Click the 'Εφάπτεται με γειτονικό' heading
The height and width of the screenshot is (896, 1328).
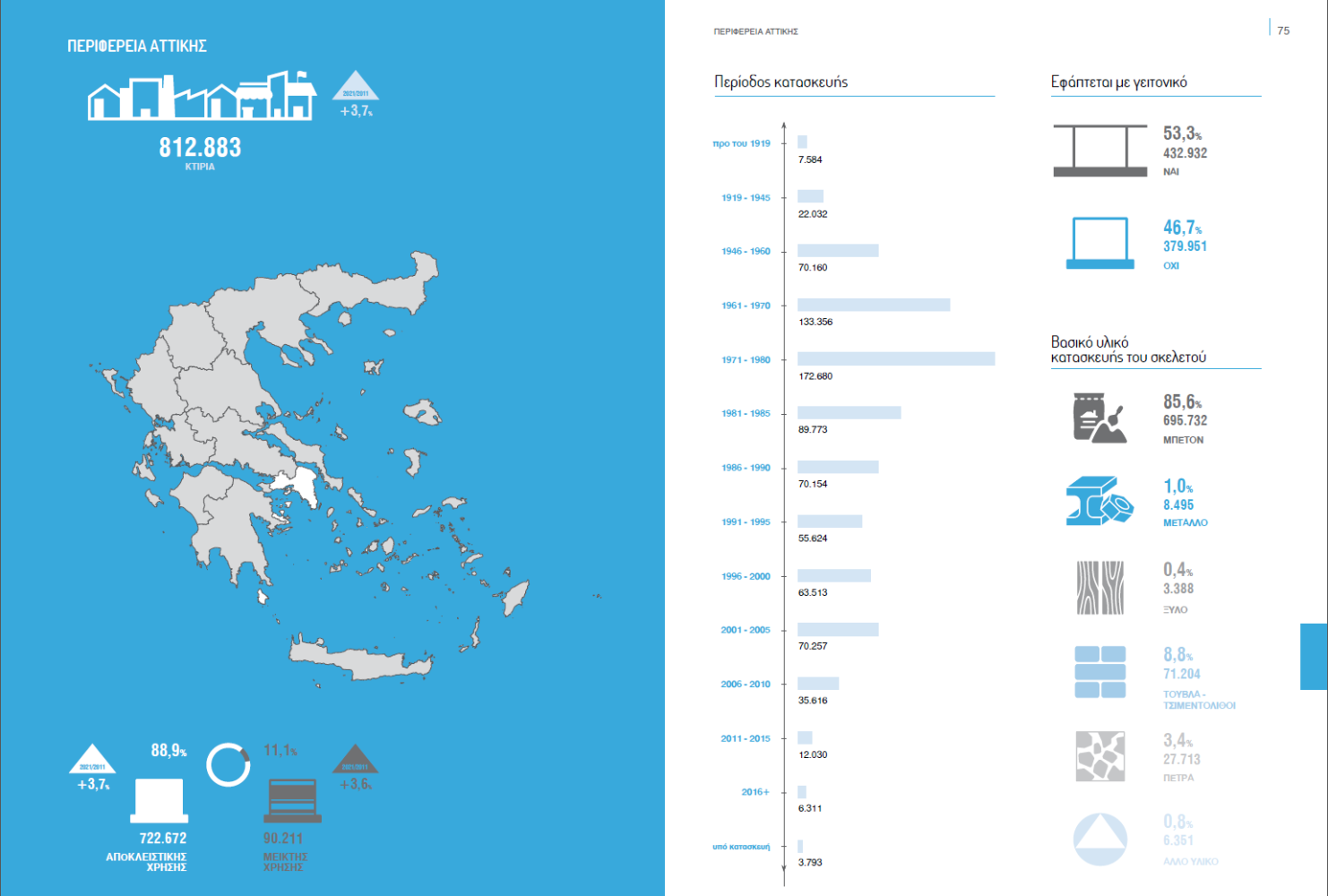tap(1118, 82)
